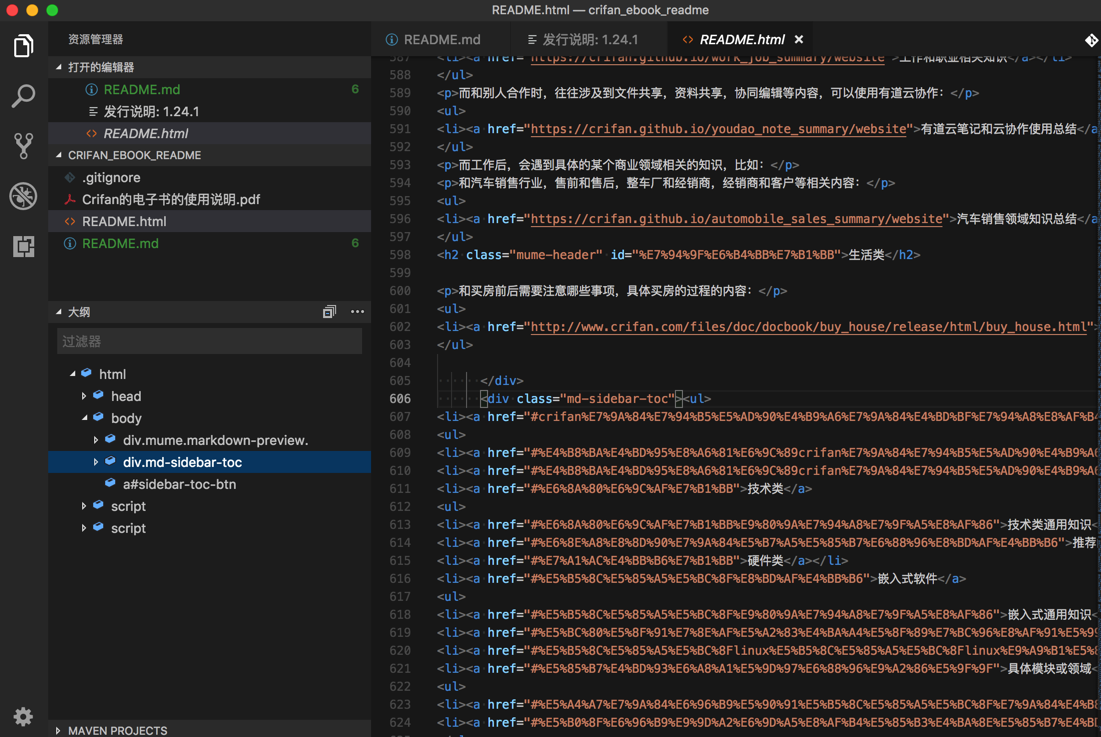Click the code icon on the README.html tab
1101x737 pixels.
tap(687, 39)
